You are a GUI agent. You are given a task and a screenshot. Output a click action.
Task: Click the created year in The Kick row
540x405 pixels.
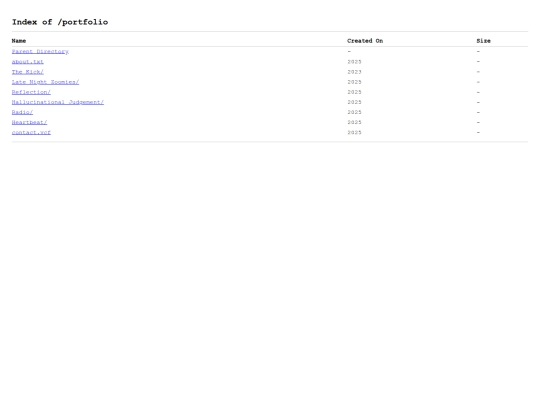[x=354, y=72]
